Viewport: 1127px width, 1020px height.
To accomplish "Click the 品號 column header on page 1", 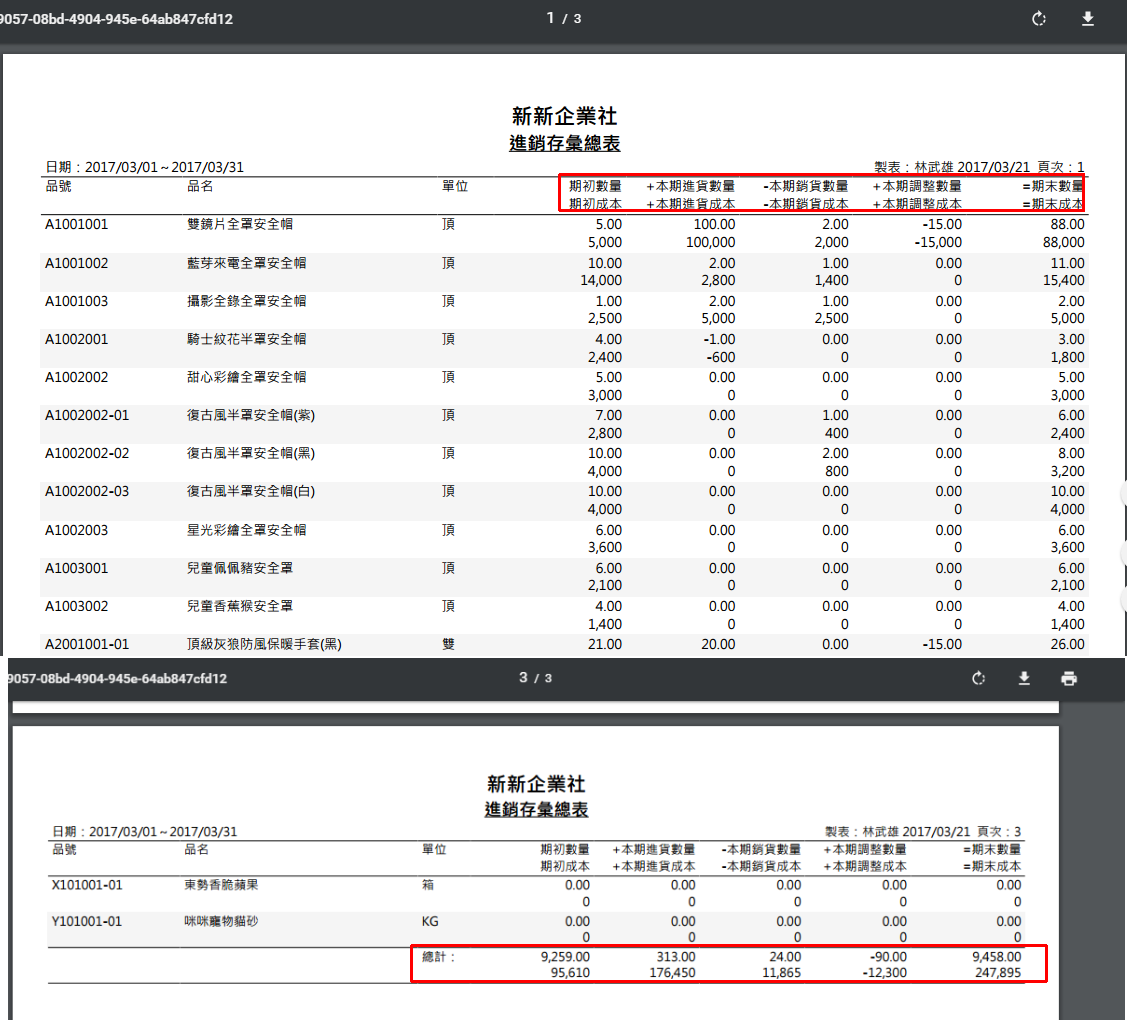I will (58, 186).
